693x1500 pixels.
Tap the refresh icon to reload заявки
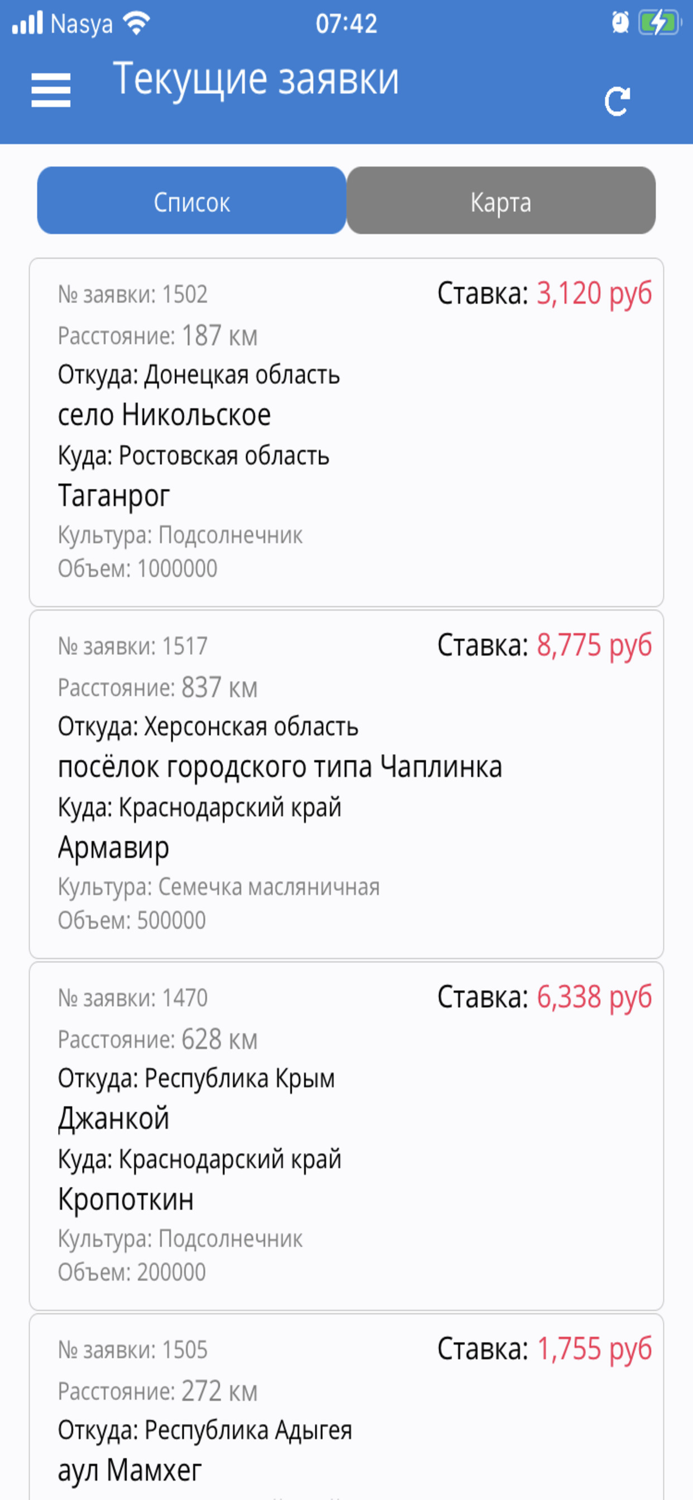pos(619,100)
